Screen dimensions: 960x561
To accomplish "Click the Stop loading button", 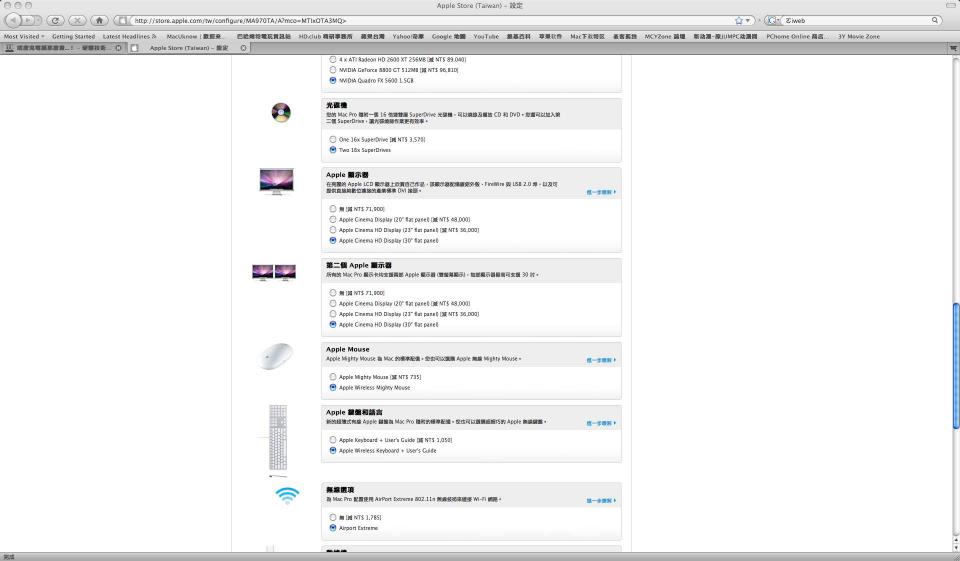I will pos(77,20).
